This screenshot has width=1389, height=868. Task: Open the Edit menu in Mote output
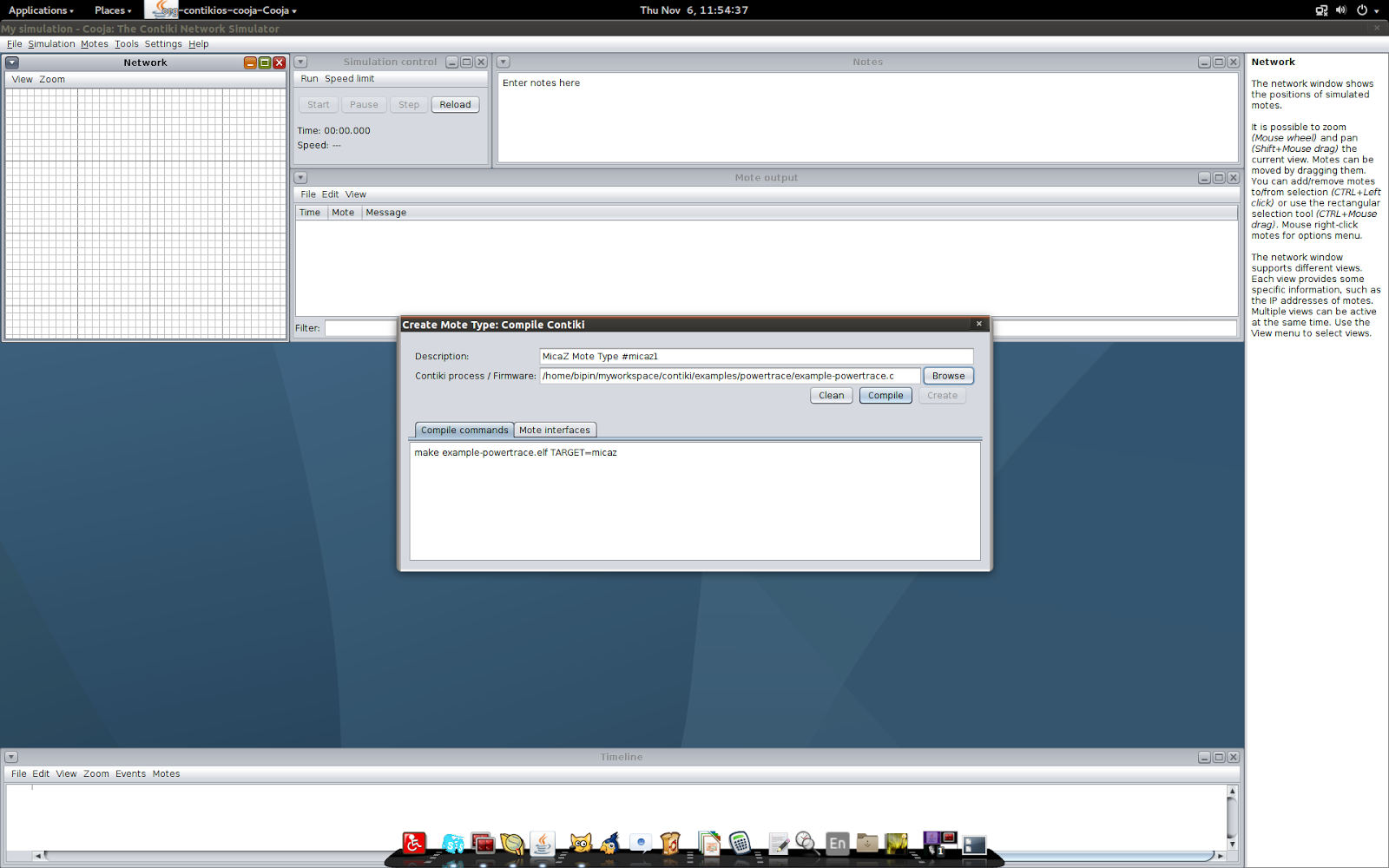(x=330, y=194)
